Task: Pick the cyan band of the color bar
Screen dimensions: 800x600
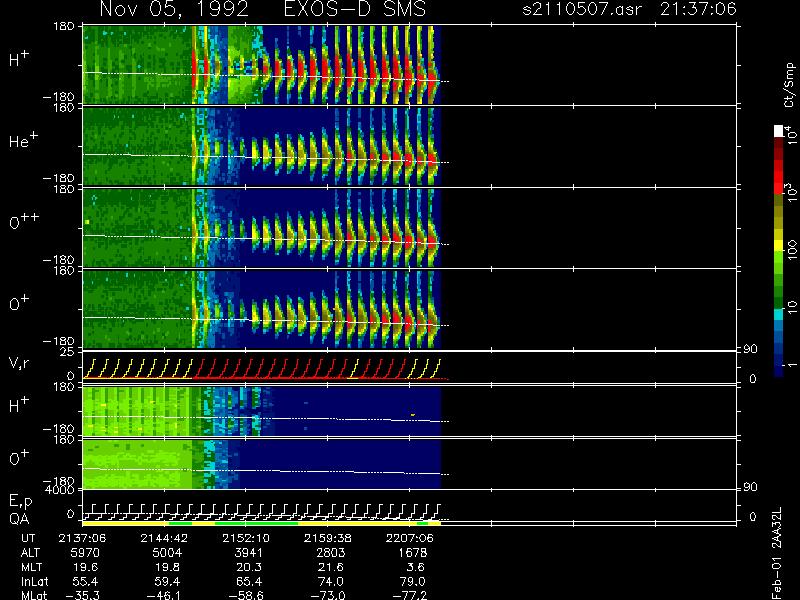Action: point(779,314)
